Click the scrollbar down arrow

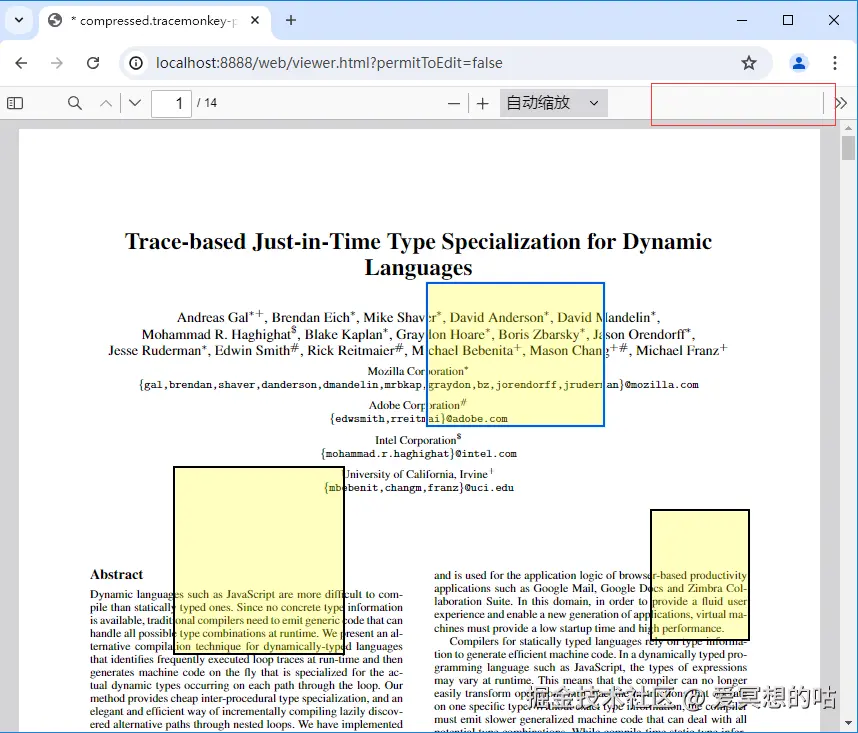click(848, 723)
